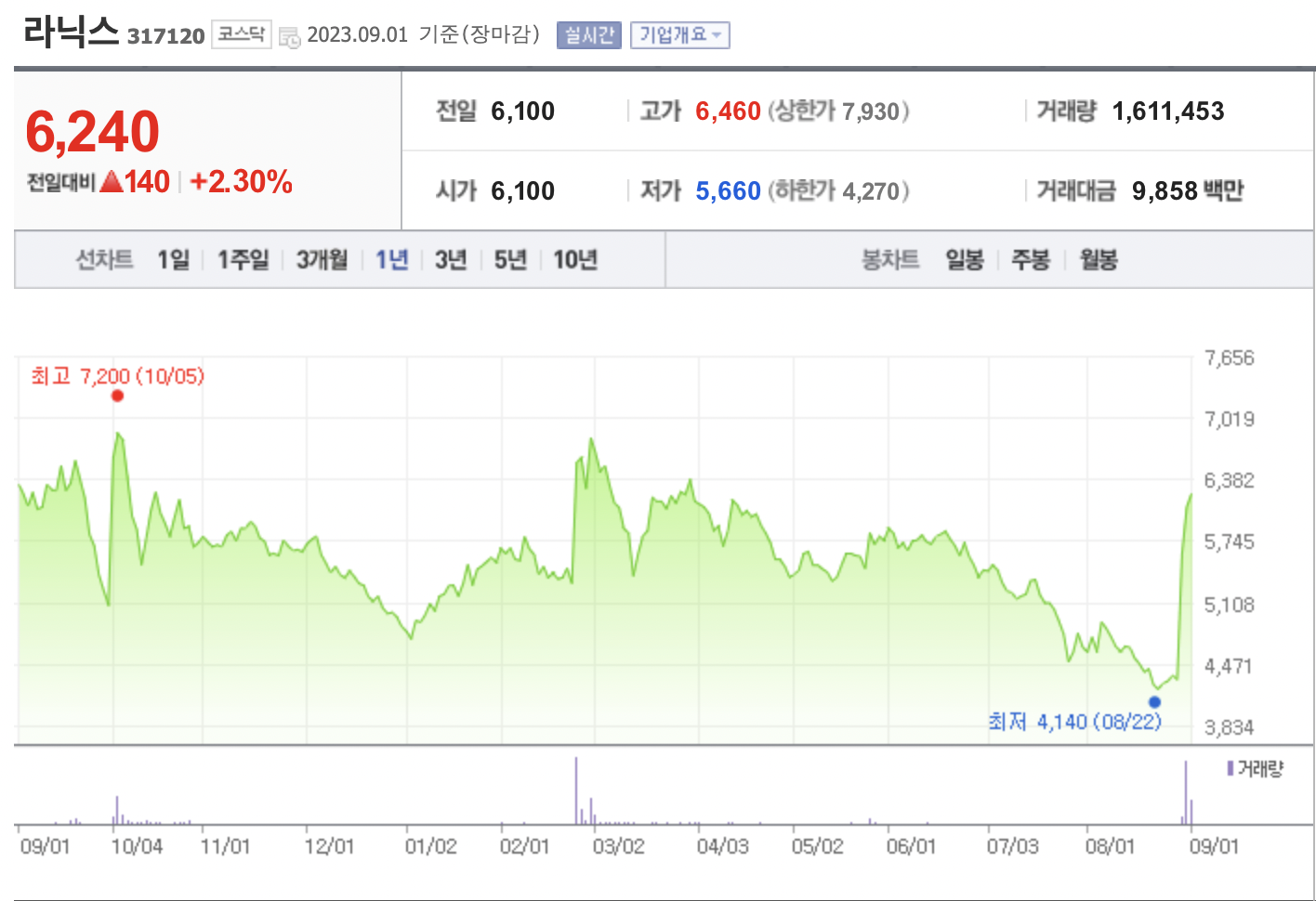
Task: Click the 전일 value 6,100
Action: (x=522, y=111)
